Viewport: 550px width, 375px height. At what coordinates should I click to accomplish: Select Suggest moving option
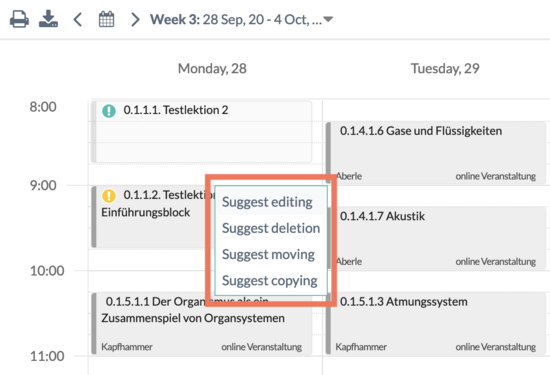[x=270, y=254]
